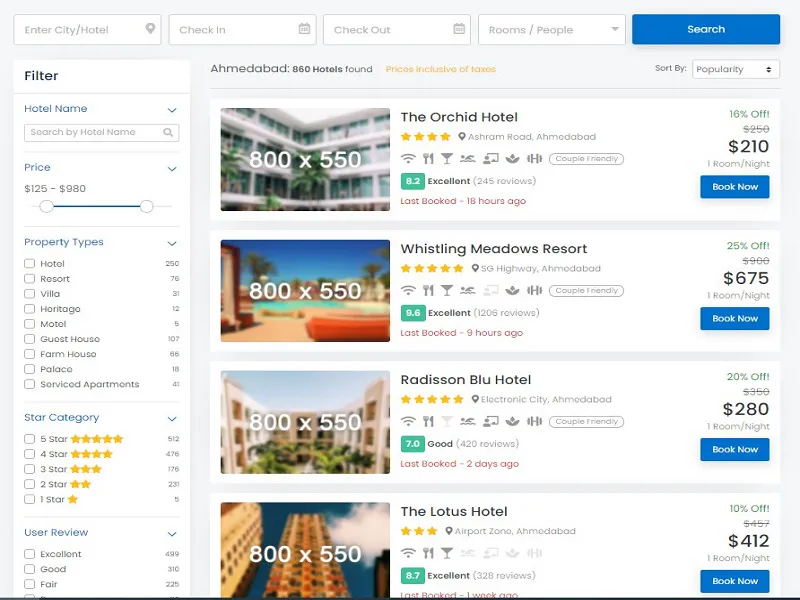Click the spa icon for Radisson Blu Hotel
The image size is (800, 600).
click(x=512, y=421)
